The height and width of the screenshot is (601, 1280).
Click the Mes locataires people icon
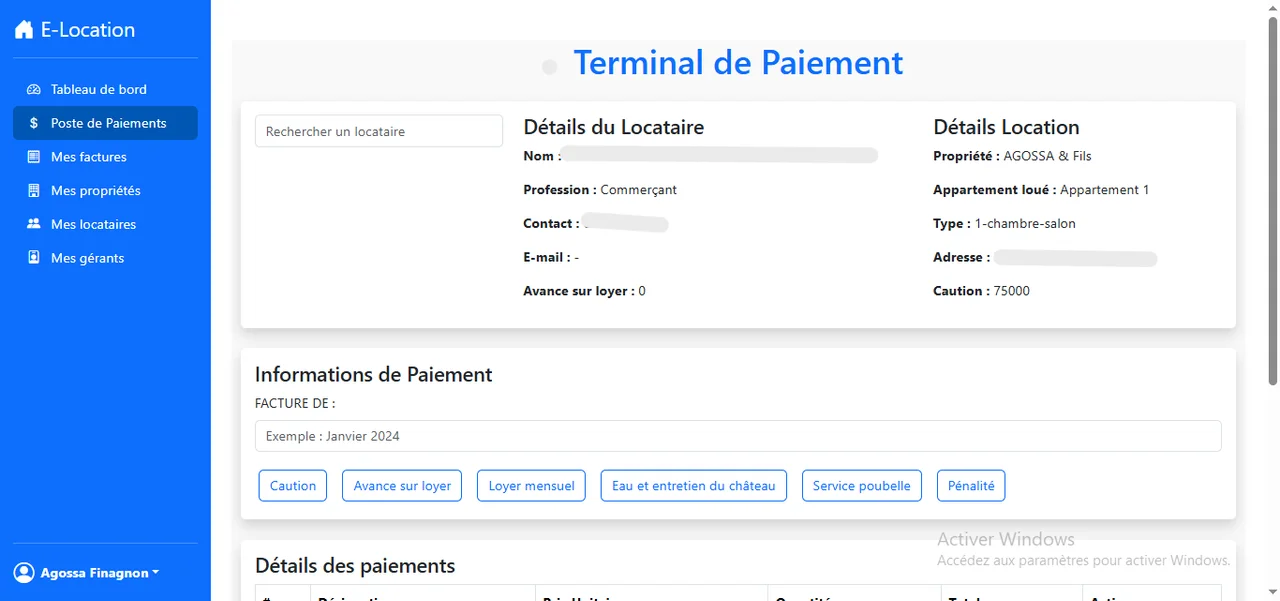coord(34,224)
